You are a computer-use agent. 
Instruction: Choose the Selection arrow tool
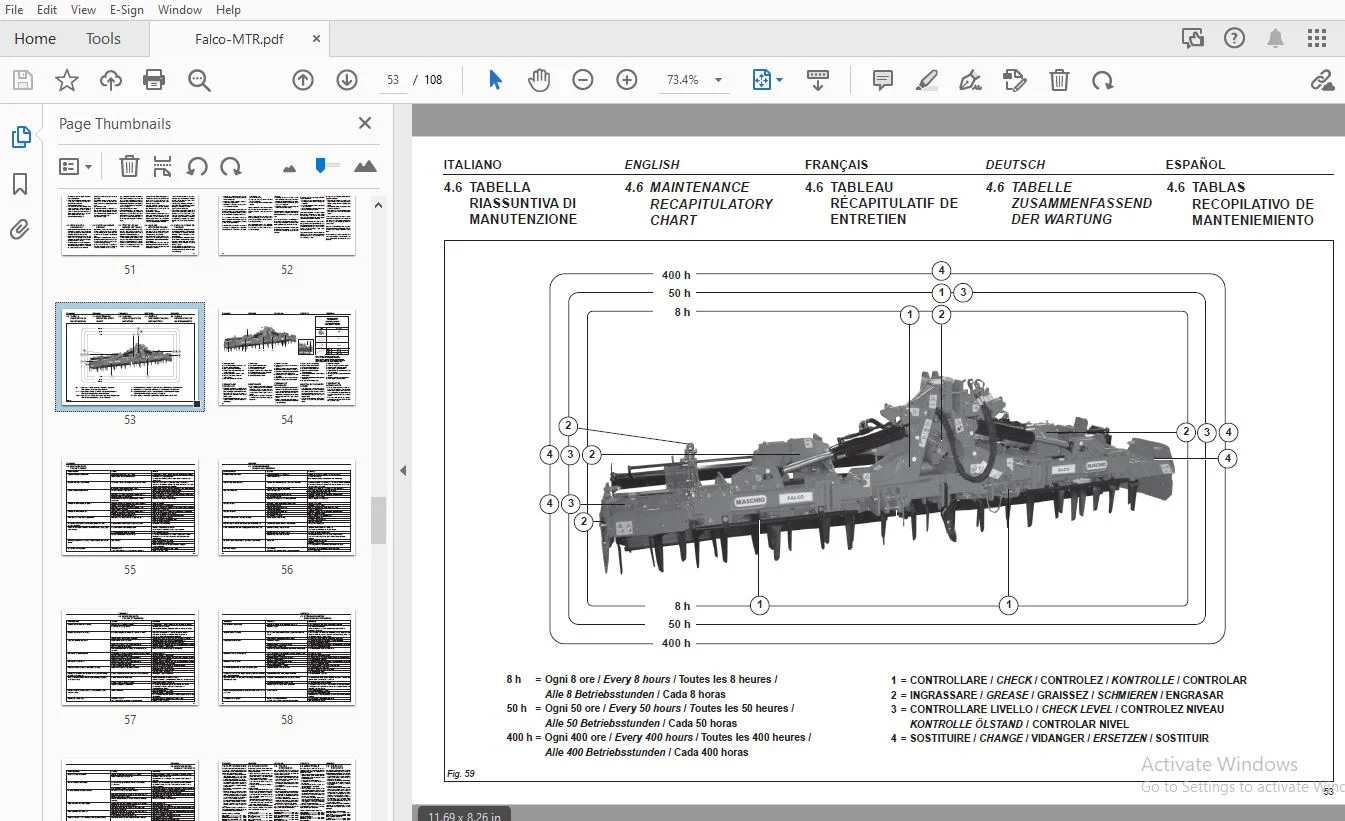click(x=495, y=80)
